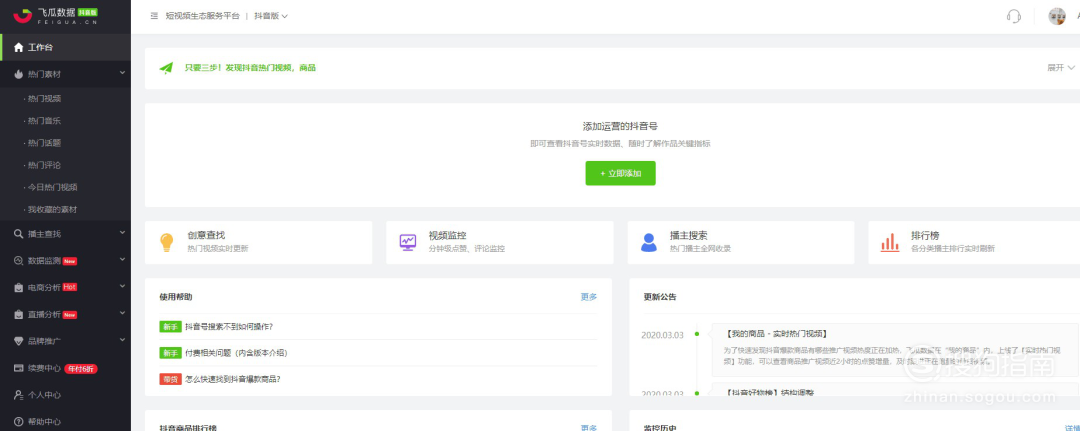Open customer service headset icon

point(1013,16)
